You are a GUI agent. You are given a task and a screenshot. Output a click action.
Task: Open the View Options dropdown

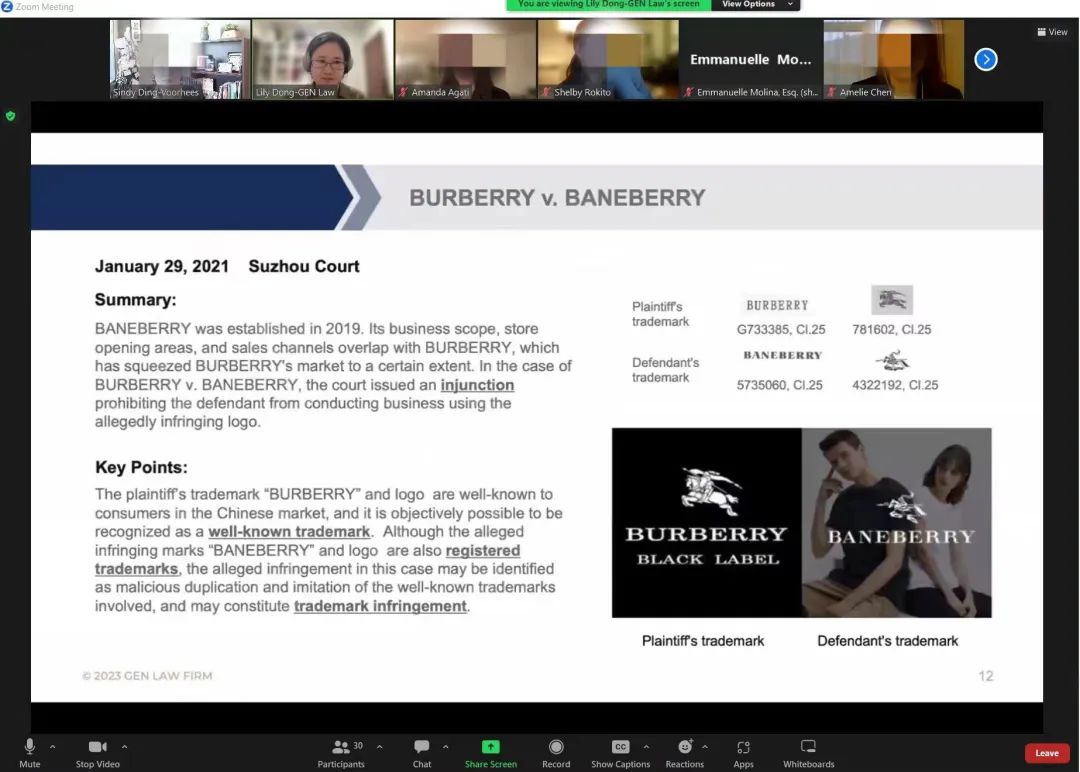[x=756, y=5]
